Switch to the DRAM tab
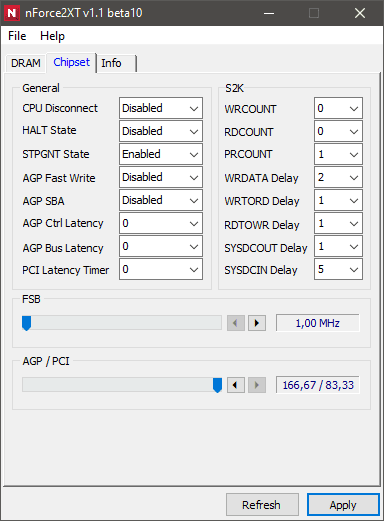The width and height of the screenshot is (384, 521). click(26, 63)
